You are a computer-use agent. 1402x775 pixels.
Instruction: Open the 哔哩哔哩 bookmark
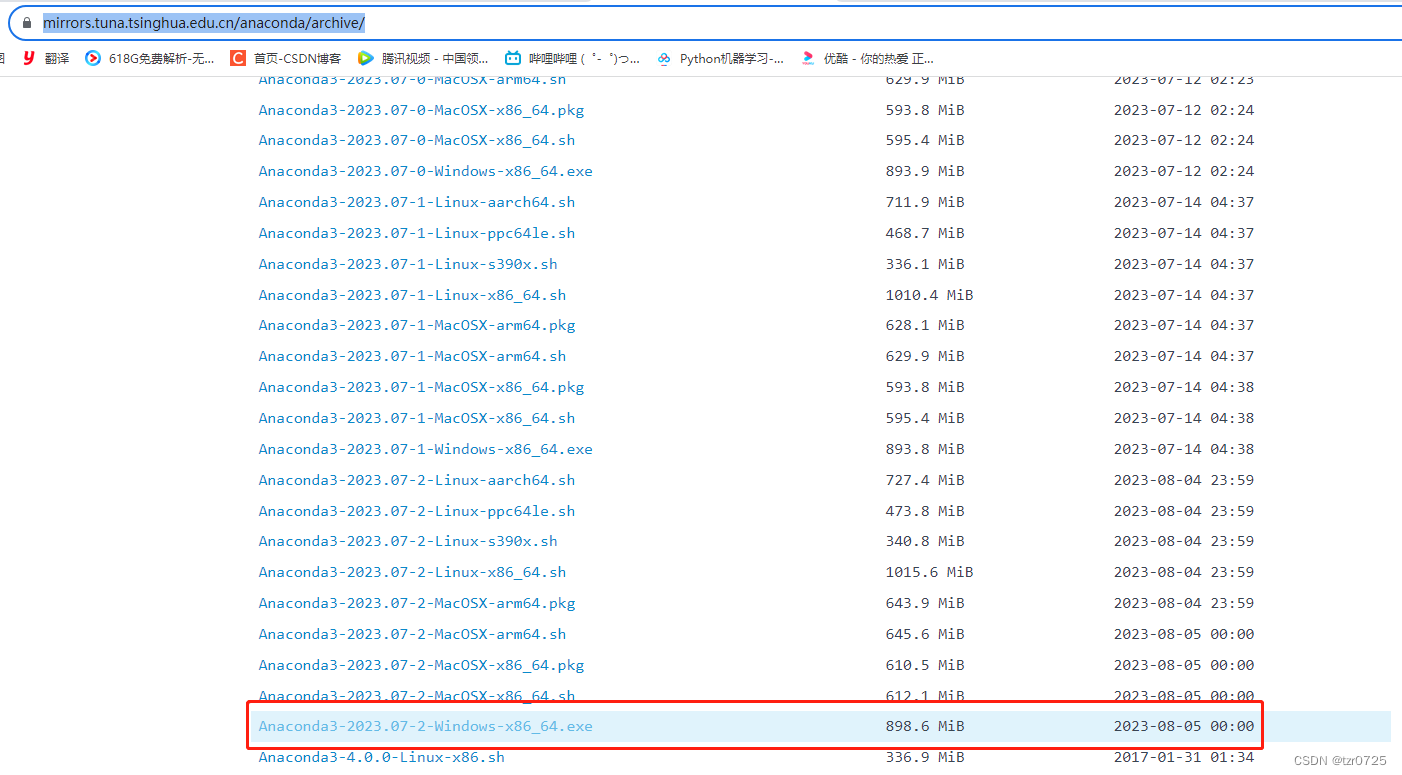[572, 58]
